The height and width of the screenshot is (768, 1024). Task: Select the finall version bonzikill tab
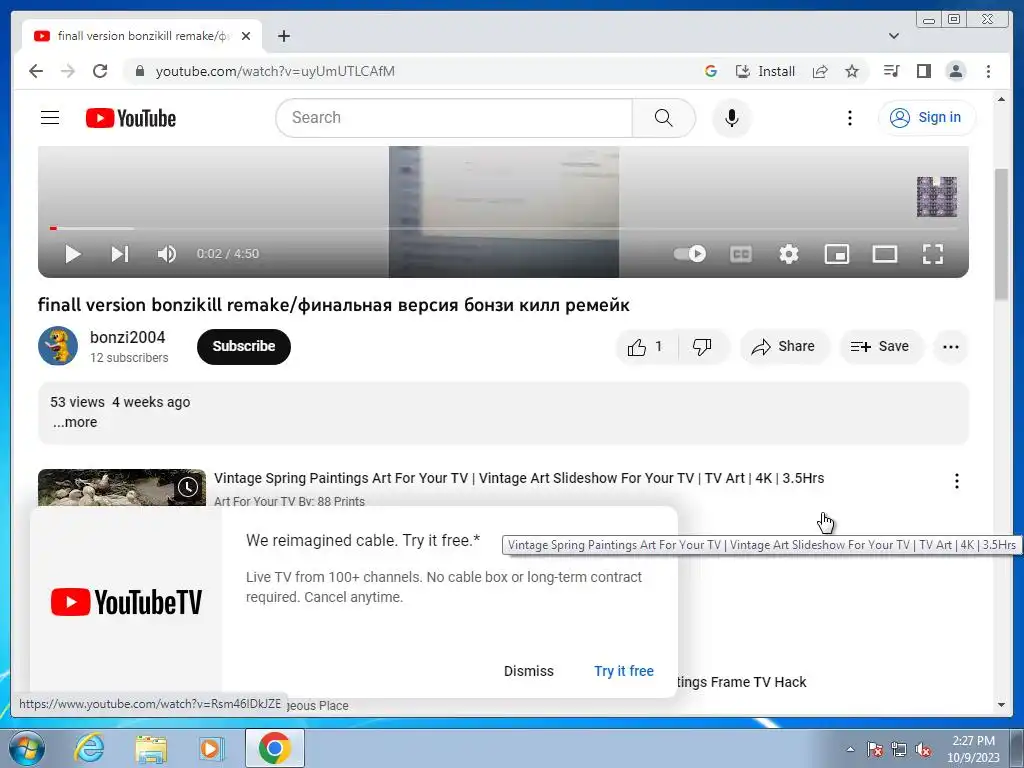142,36
